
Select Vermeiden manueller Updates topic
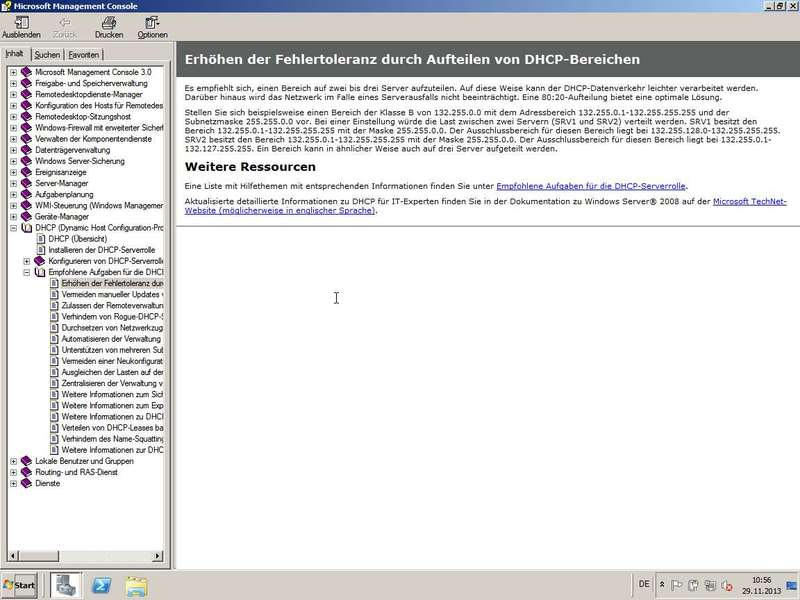(x=112, y=295)
